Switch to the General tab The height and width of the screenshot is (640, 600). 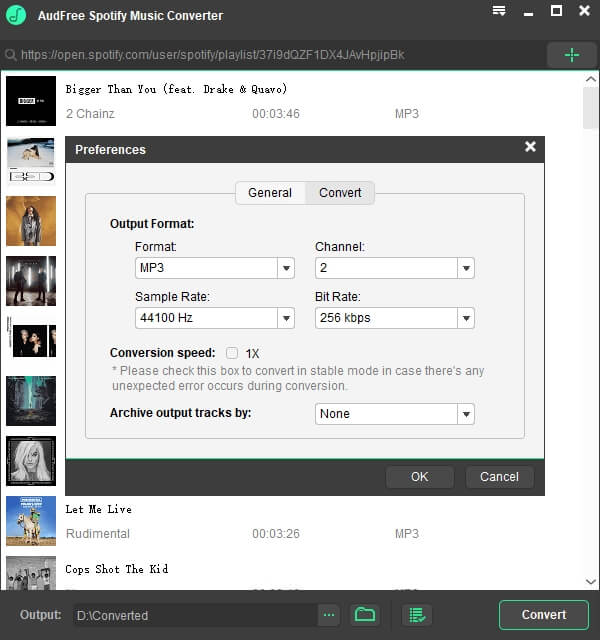(x=270, y=193)
